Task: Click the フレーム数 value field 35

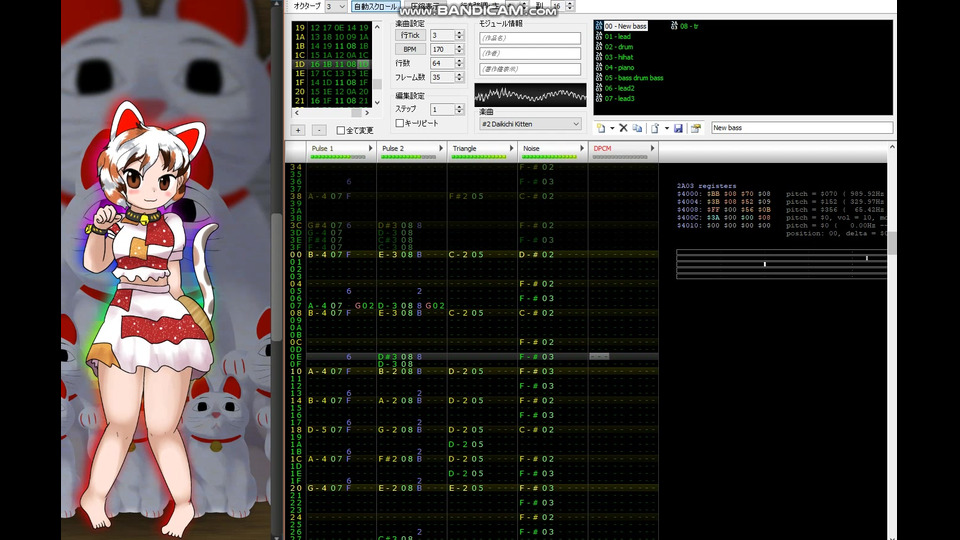Action: click(x=443, y=77)
